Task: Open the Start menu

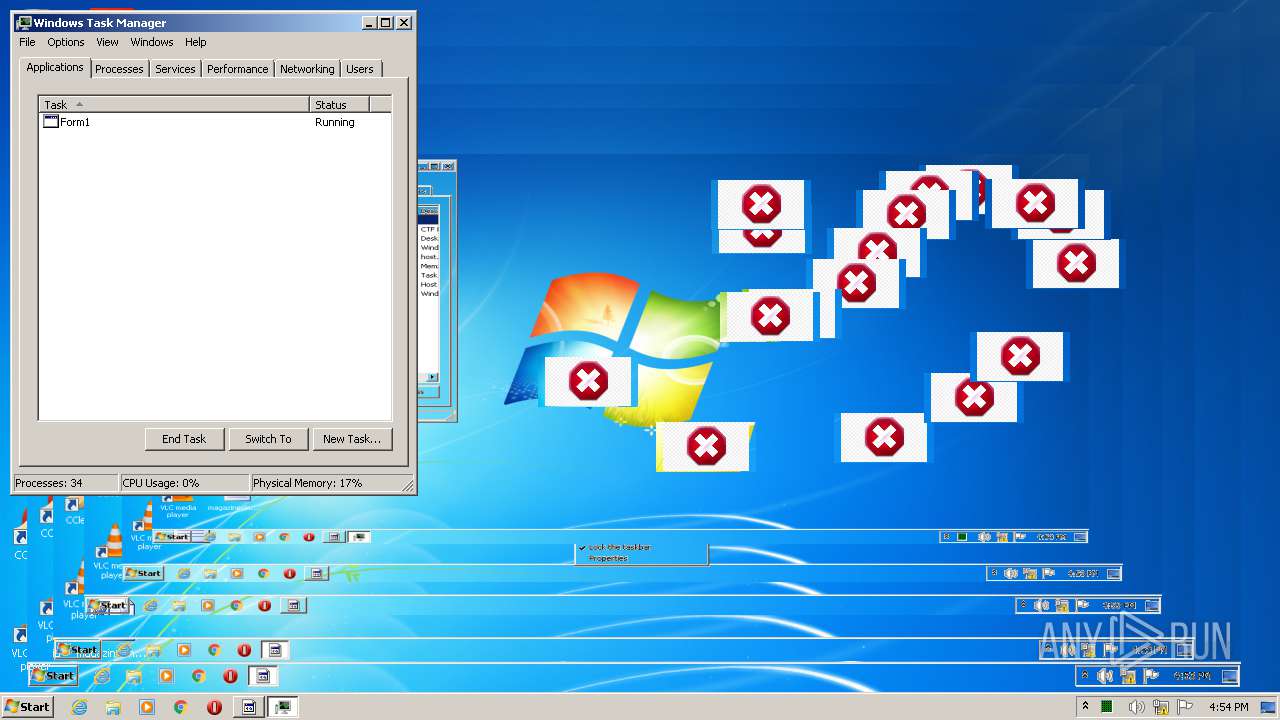Action: pos(27,707)
